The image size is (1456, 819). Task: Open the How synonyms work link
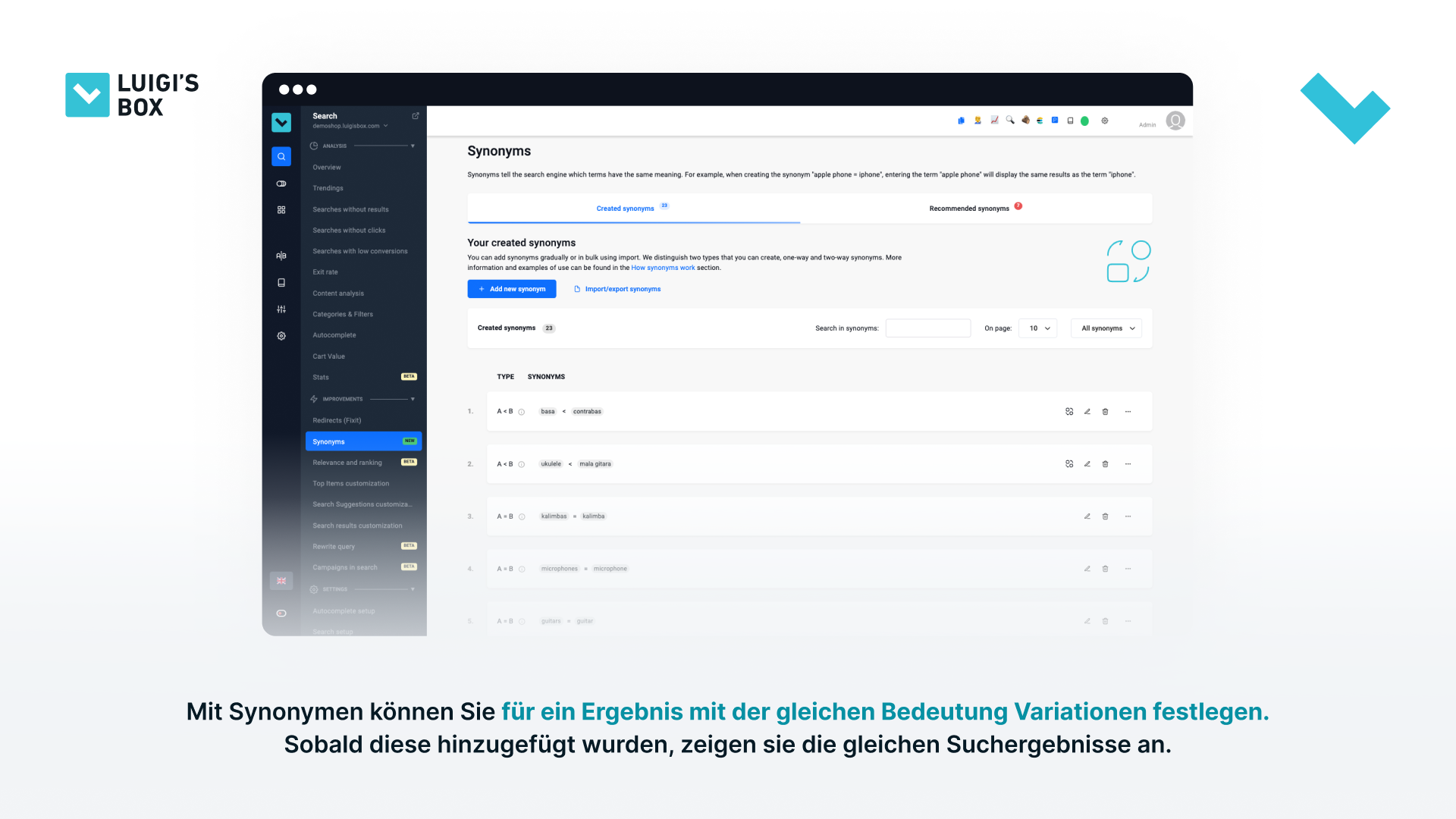pyautogui.click(x=663, y=268)
